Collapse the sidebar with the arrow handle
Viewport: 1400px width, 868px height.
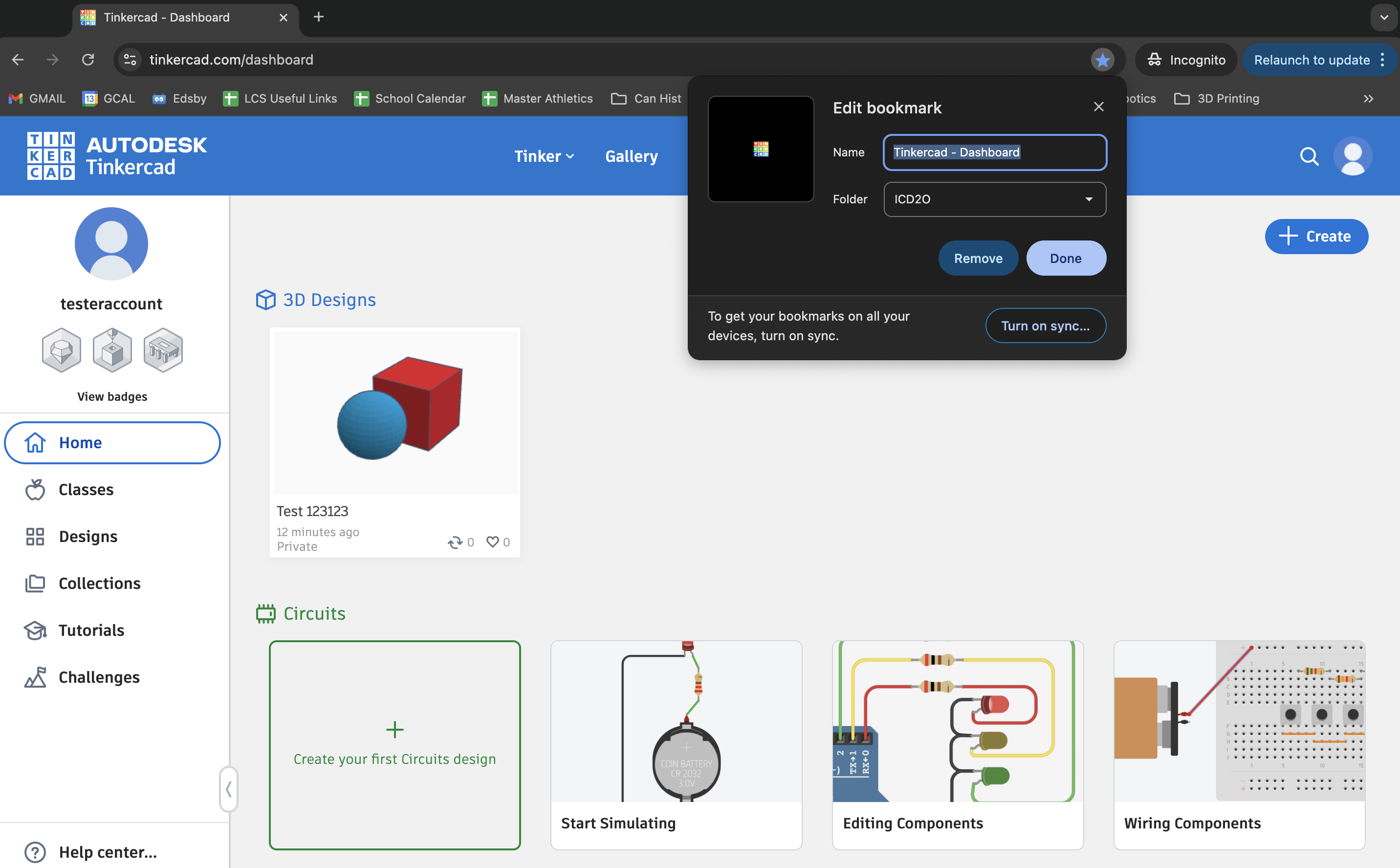(228, 789)
